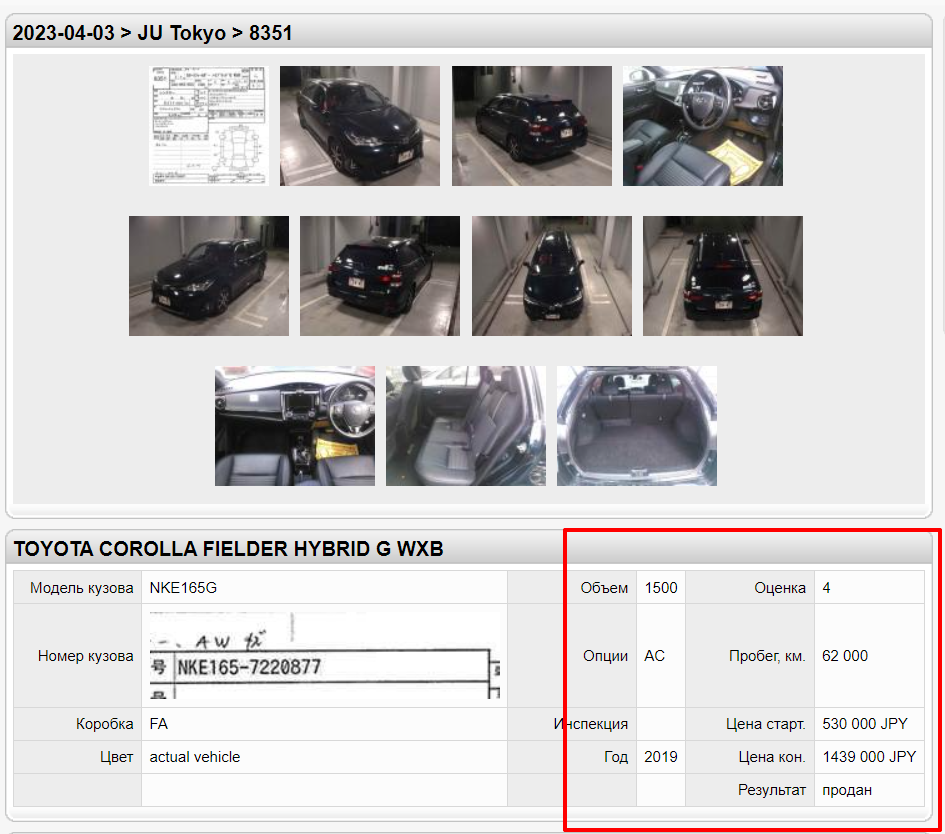The image size is (945, 834).
Task: Select the result value продан
Action: pos(847,790)
